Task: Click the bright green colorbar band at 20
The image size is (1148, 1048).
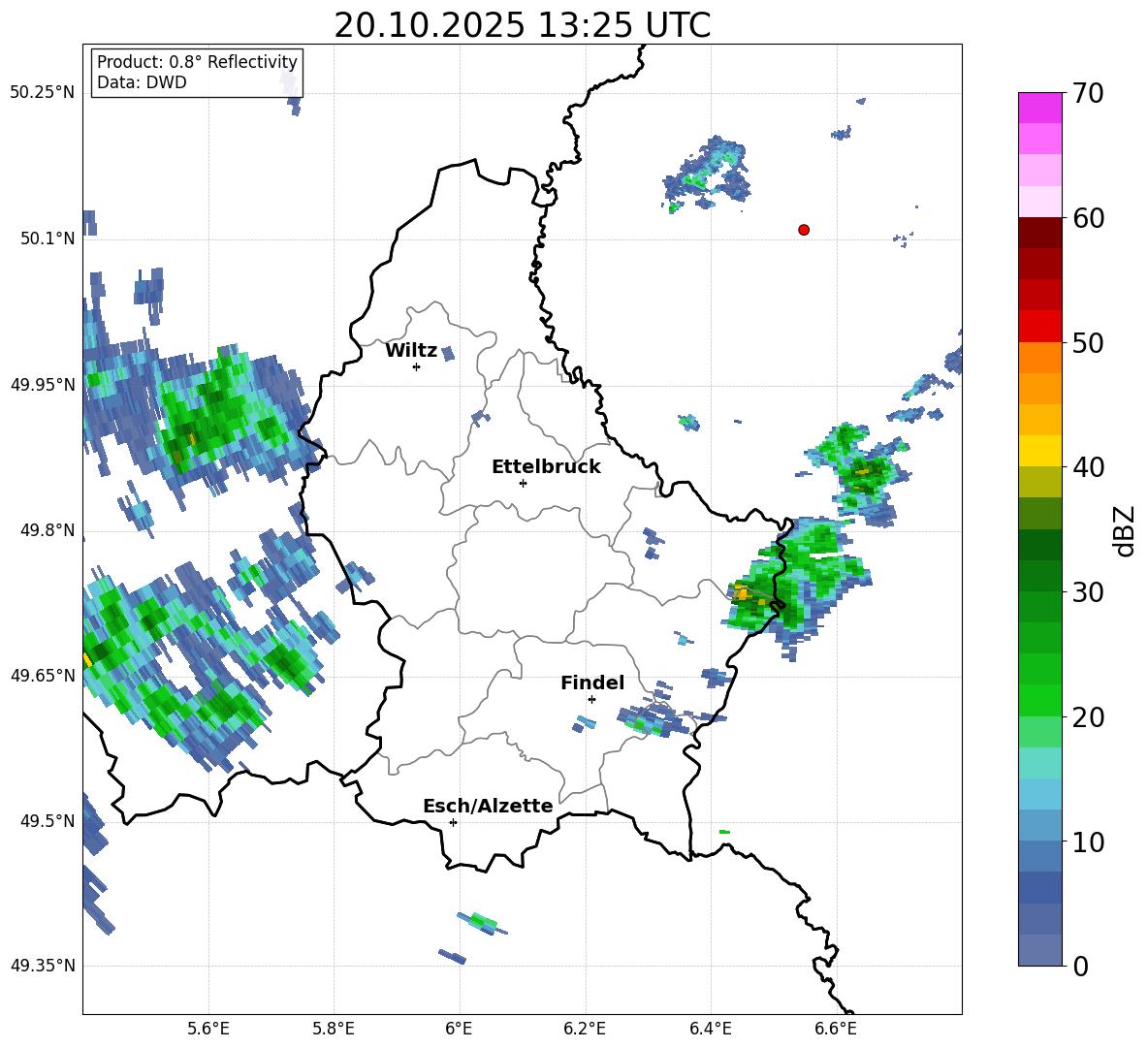Action: [x=1039, y=700]
